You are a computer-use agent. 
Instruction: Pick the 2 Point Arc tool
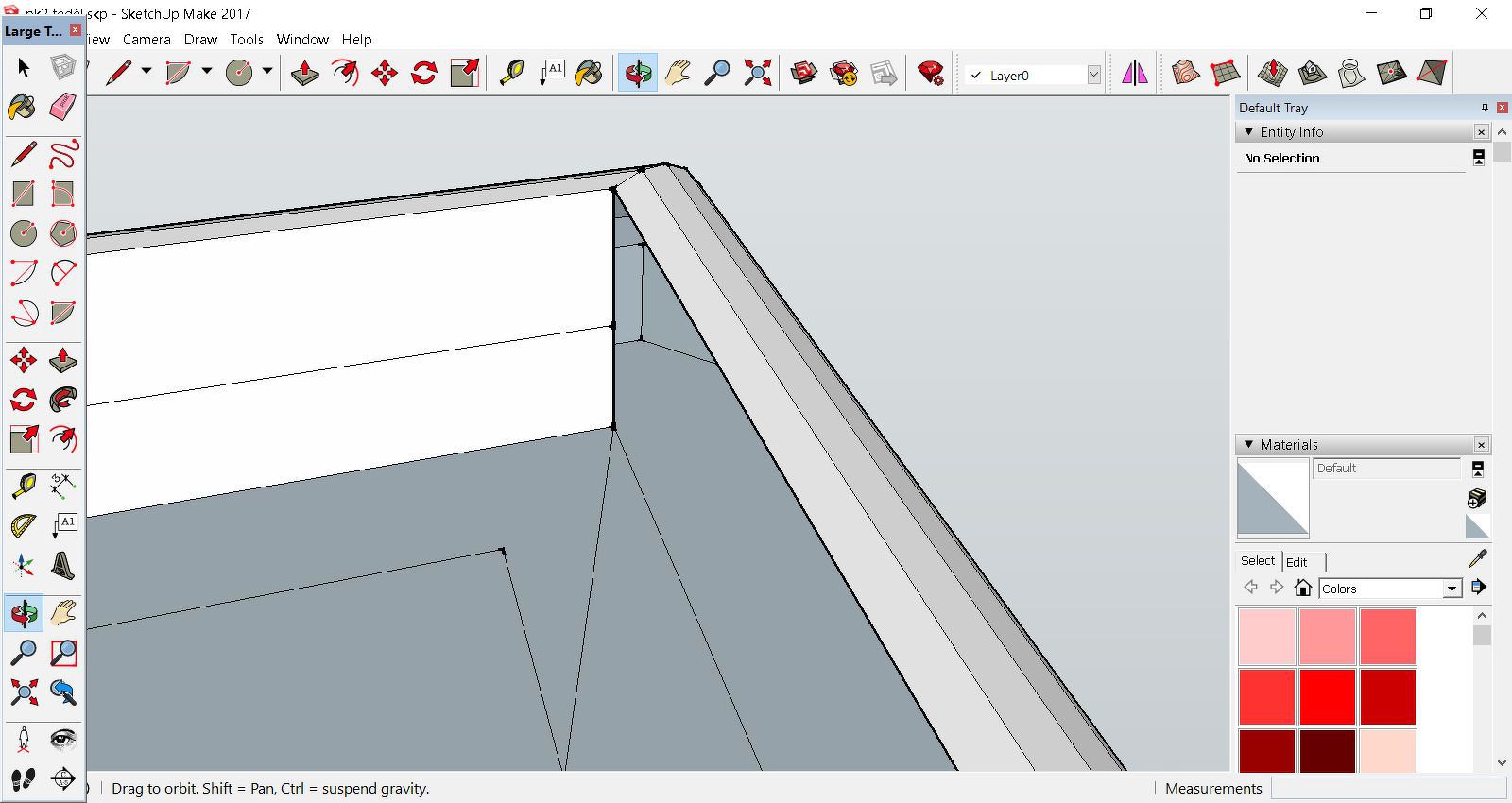pos(62,273)
